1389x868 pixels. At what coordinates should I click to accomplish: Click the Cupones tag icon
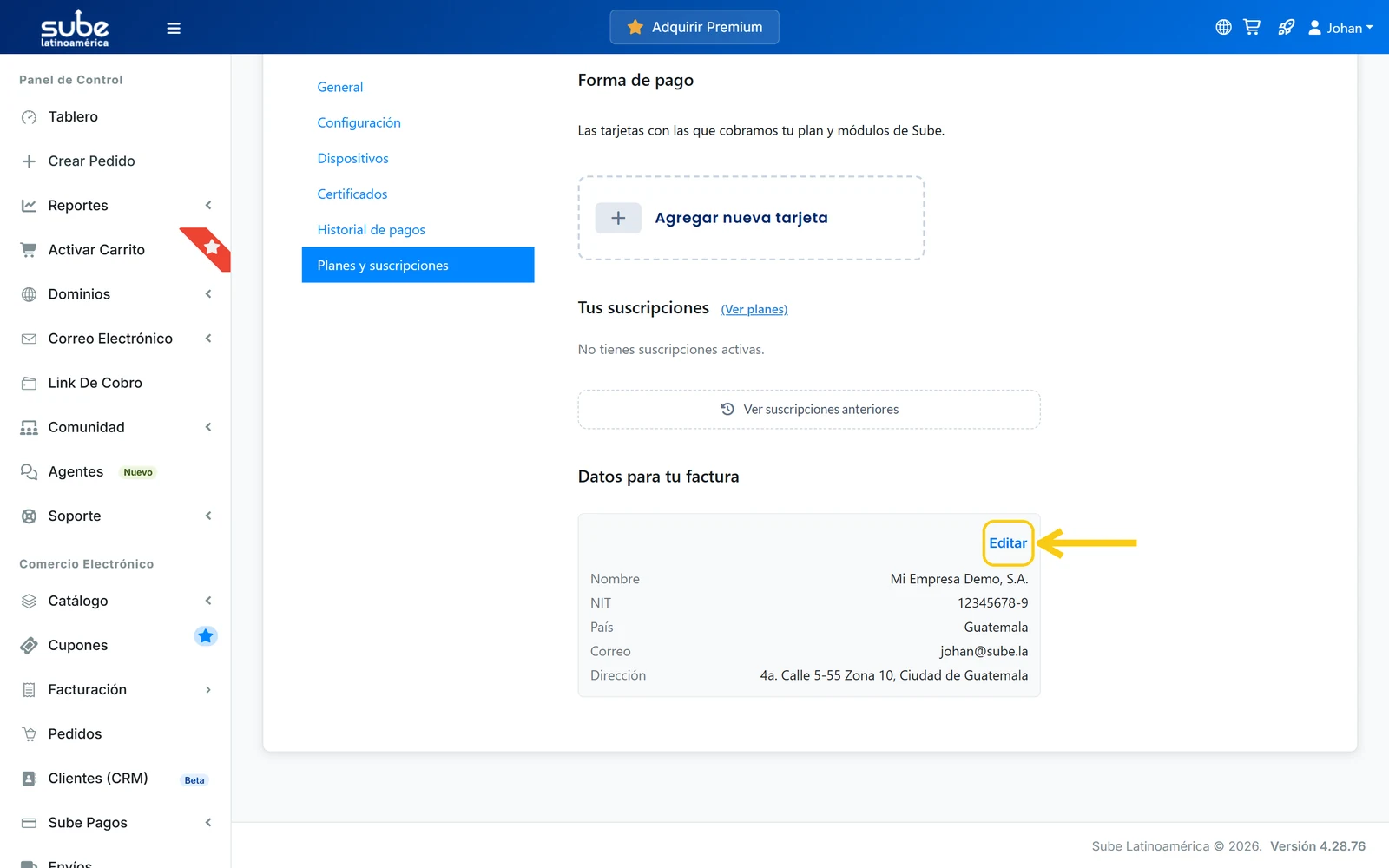coord(29,645)
